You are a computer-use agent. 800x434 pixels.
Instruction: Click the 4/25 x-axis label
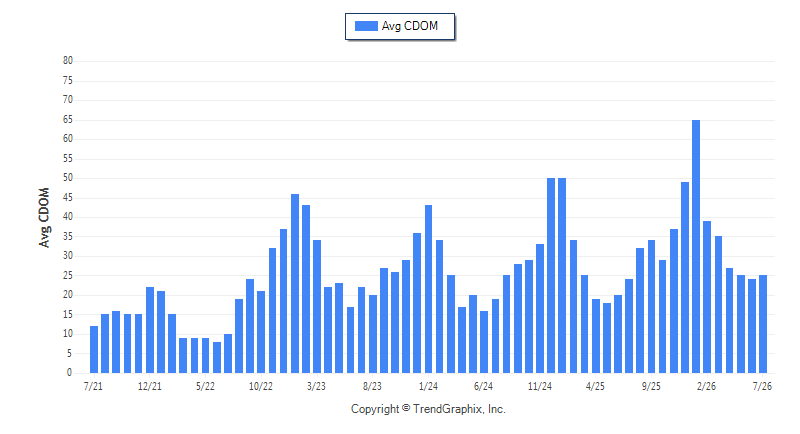click(595, 387)
